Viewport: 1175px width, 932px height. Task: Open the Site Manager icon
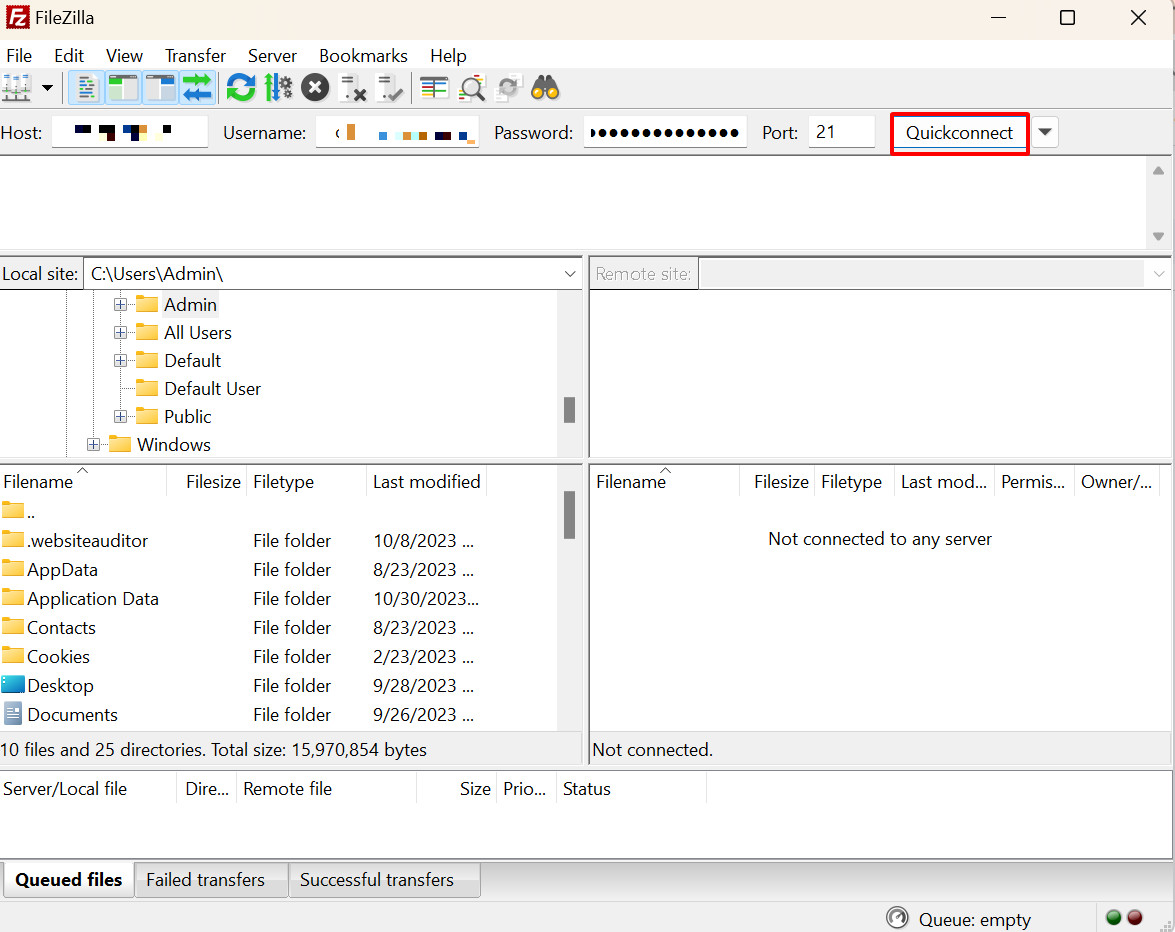click(16, 88)
